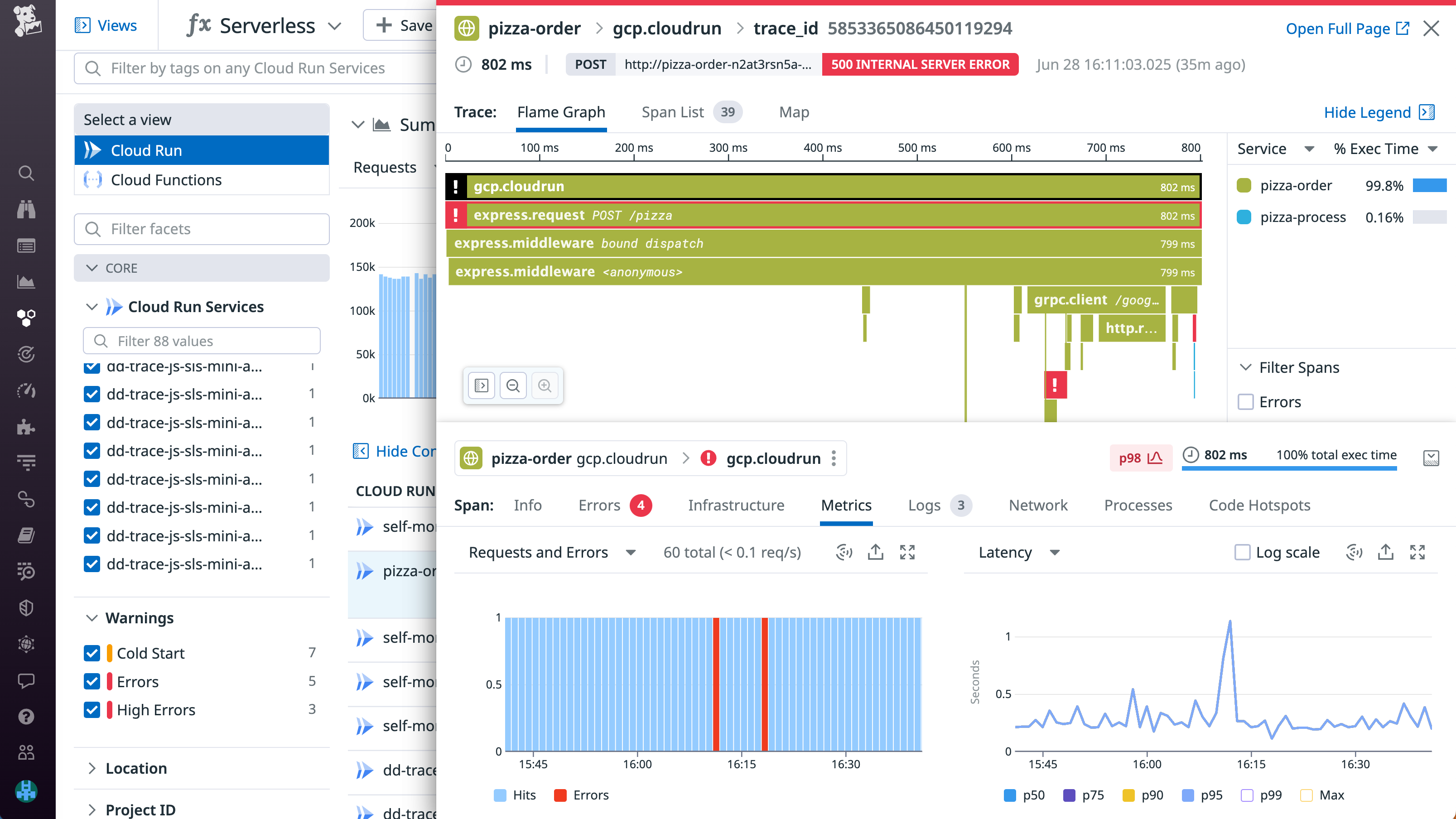
Task: Select the Watchdog binoculars icon
Action: [x=27, y=209]
